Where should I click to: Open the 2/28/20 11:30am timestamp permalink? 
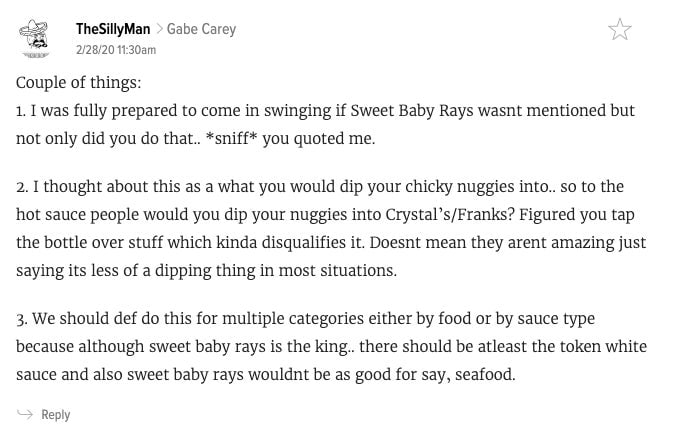coord(116,50)
